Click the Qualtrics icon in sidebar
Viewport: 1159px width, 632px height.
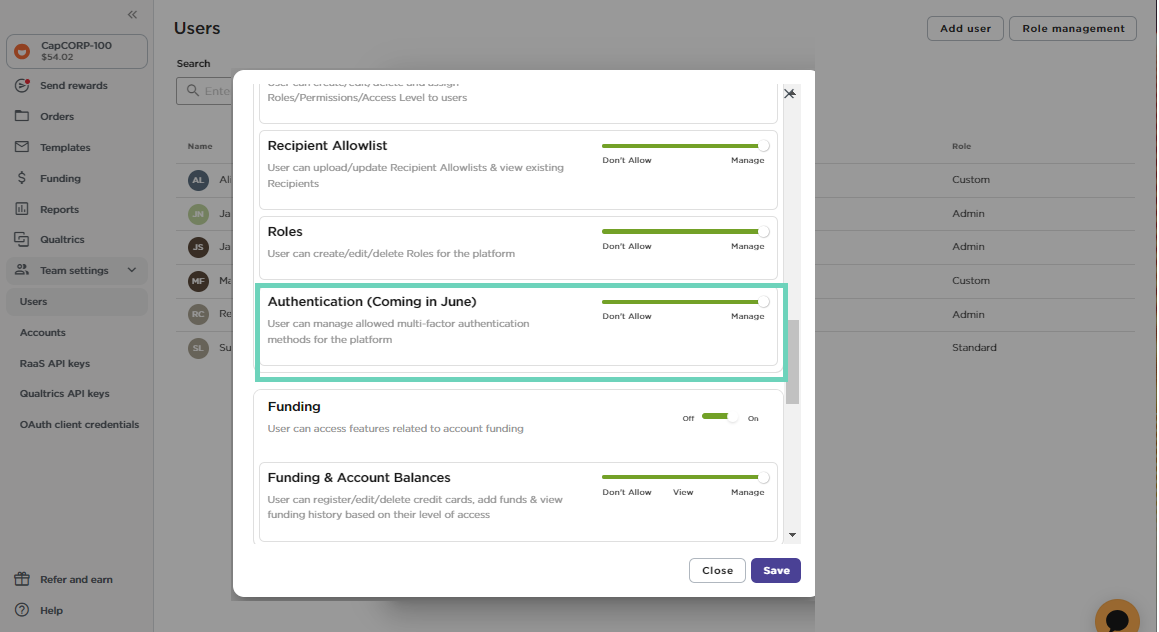(x=22, y=239)
